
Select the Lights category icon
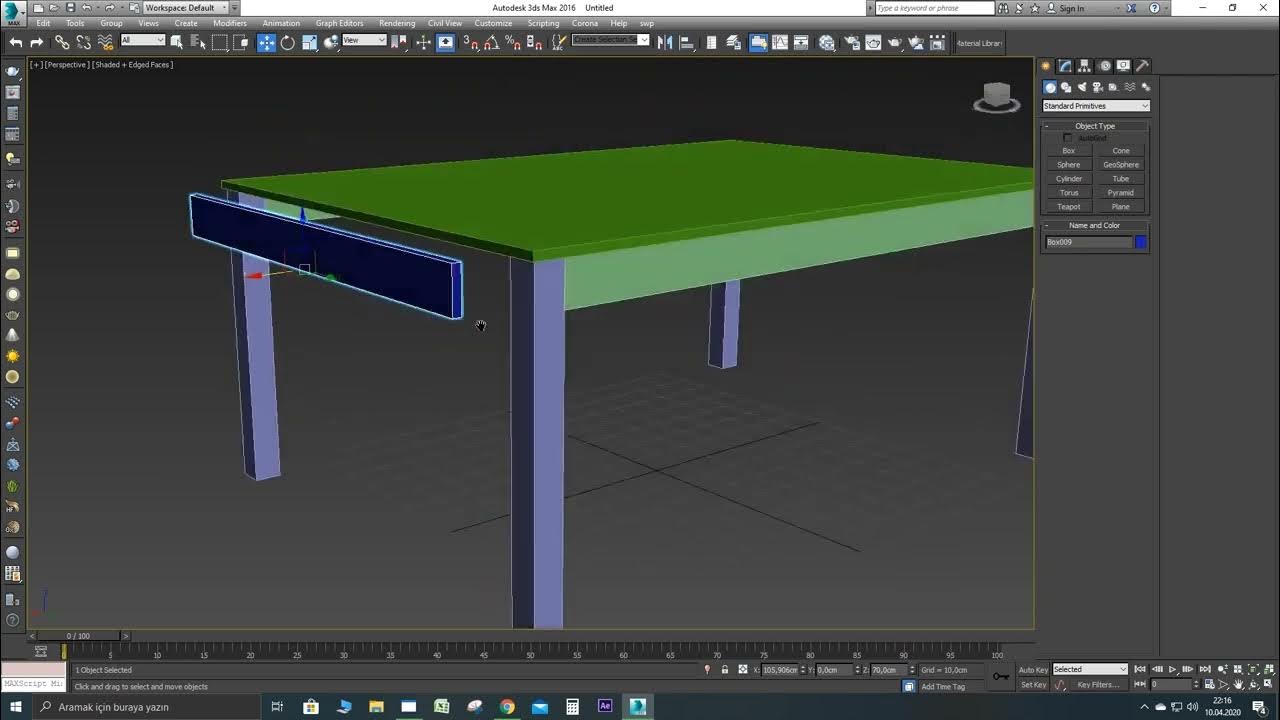[x=1082, y=87]
